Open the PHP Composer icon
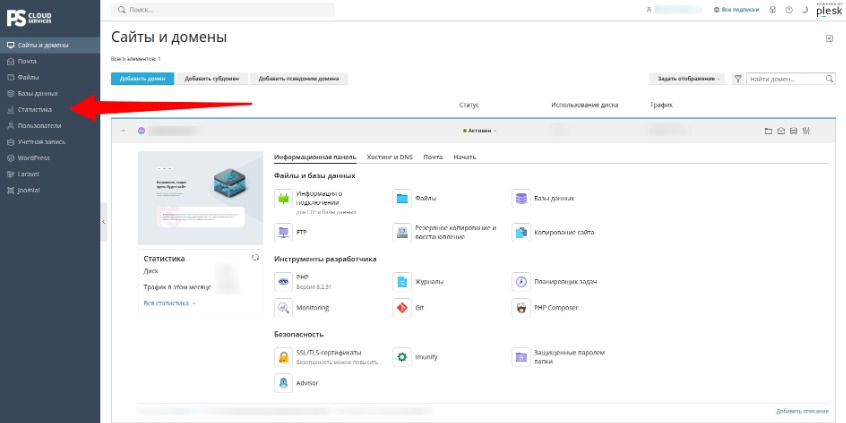 click(521, 308)
